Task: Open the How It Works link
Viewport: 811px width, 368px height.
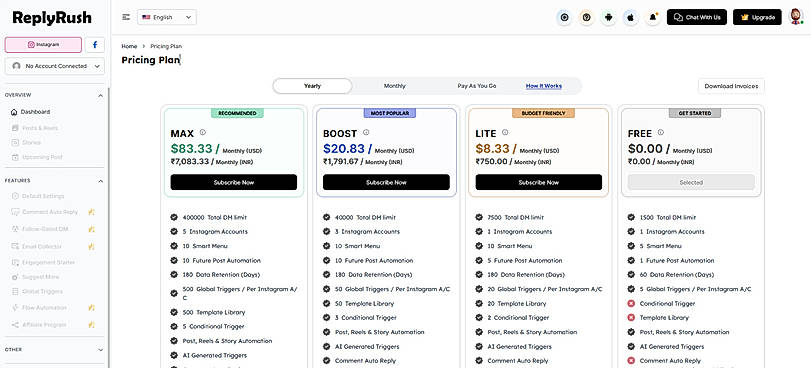Action: (x=544, y=86)
